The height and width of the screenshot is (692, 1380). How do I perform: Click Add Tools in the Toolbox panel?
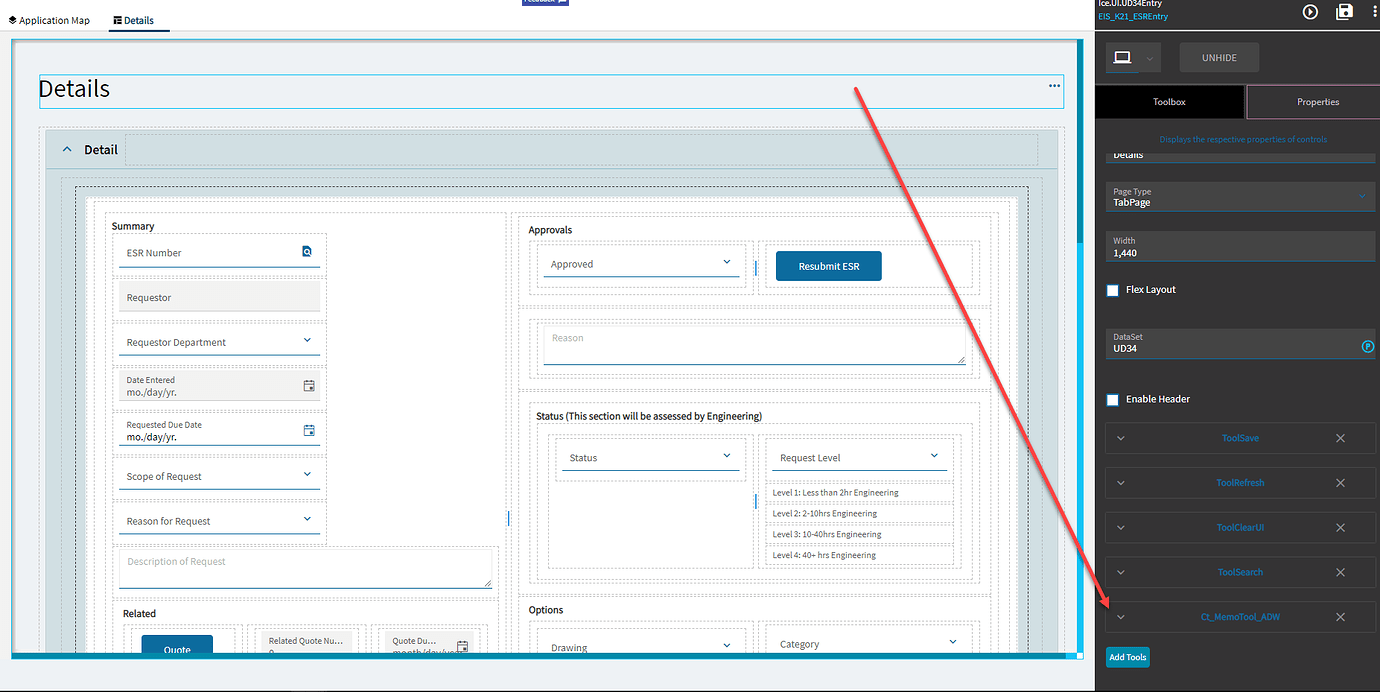[x=1127, y=657]
